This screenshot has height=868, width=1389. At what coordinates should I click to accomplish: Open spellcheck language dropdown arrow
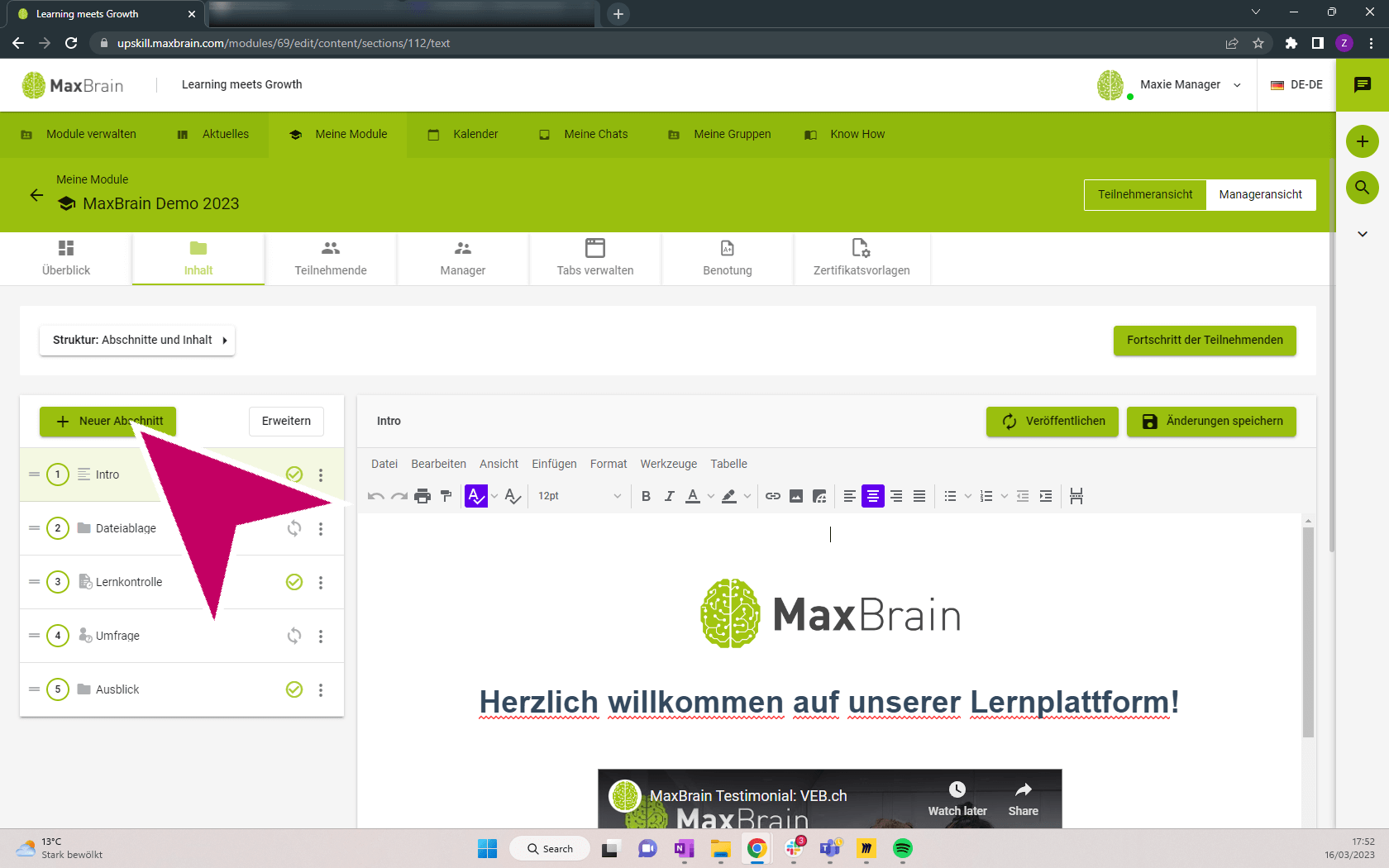pos(494,496)
